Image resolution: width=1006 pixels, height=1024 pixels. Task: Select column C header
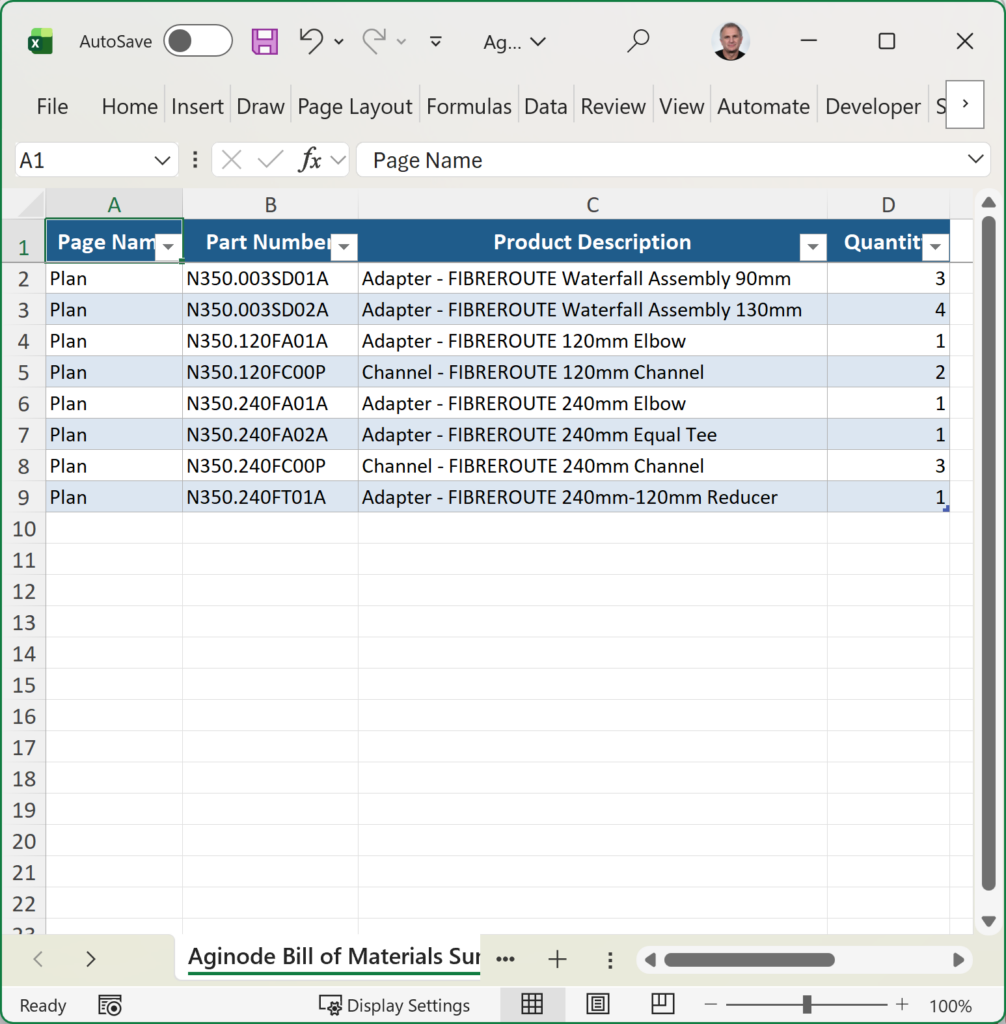click(592, 204)
